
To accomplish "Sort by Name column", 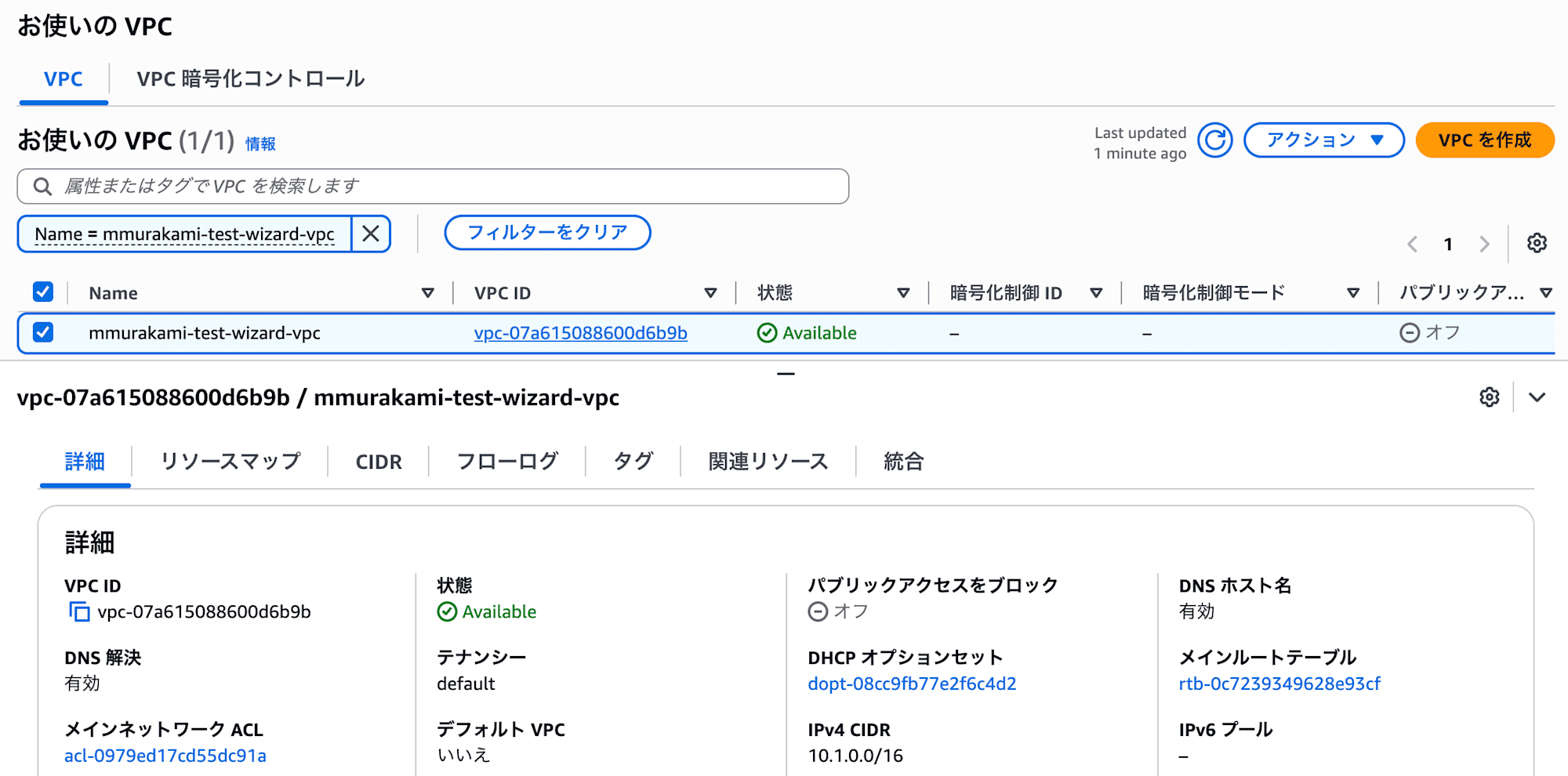I will click(x=428, y=293).
